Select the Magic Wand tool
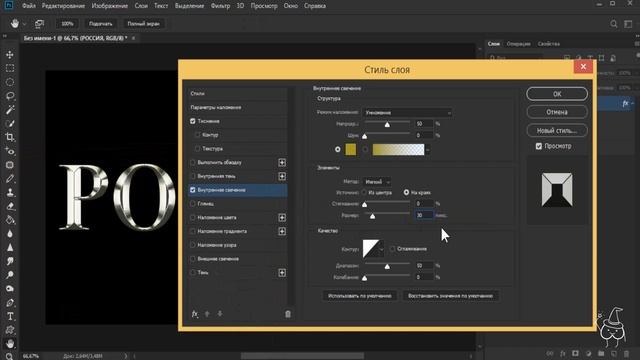This screenshot has height=360, width=640. (x=10, y=109)
